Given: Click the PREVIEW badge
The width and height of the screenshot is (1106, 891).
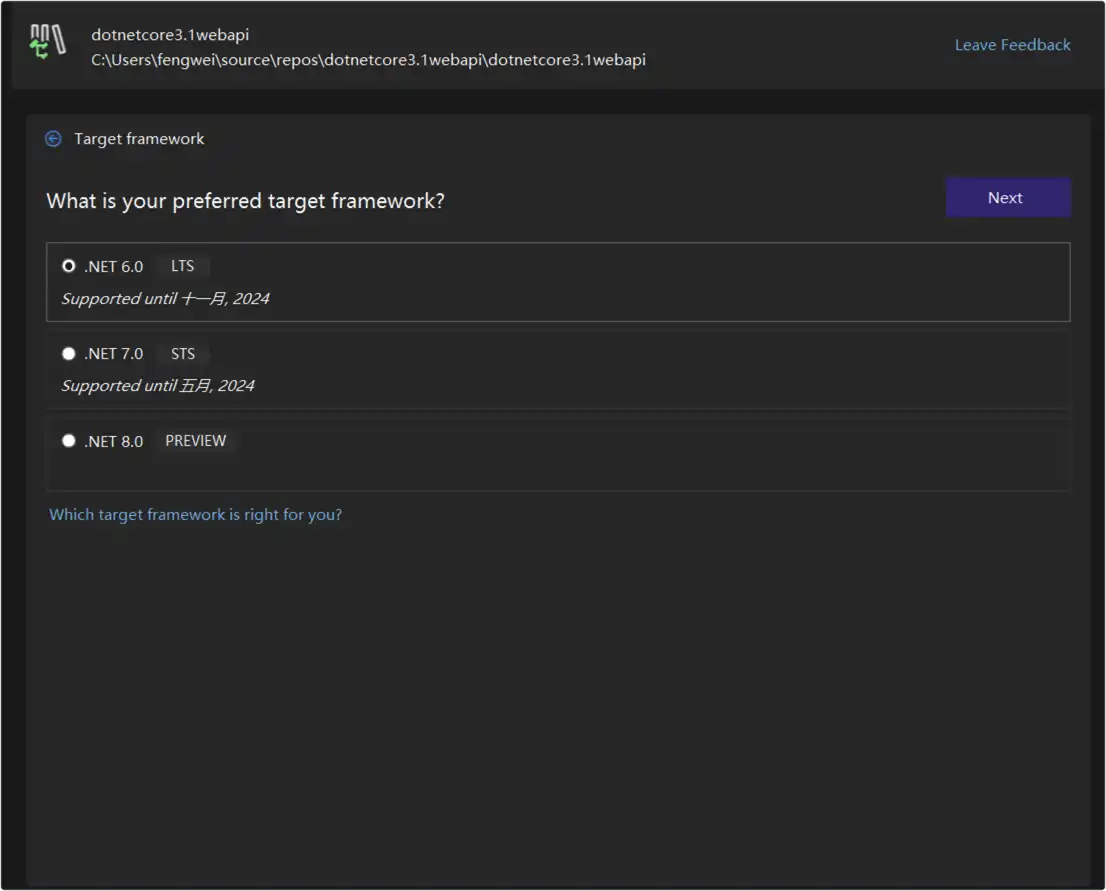Looking at the screenshot, I should tap(196, 441).
